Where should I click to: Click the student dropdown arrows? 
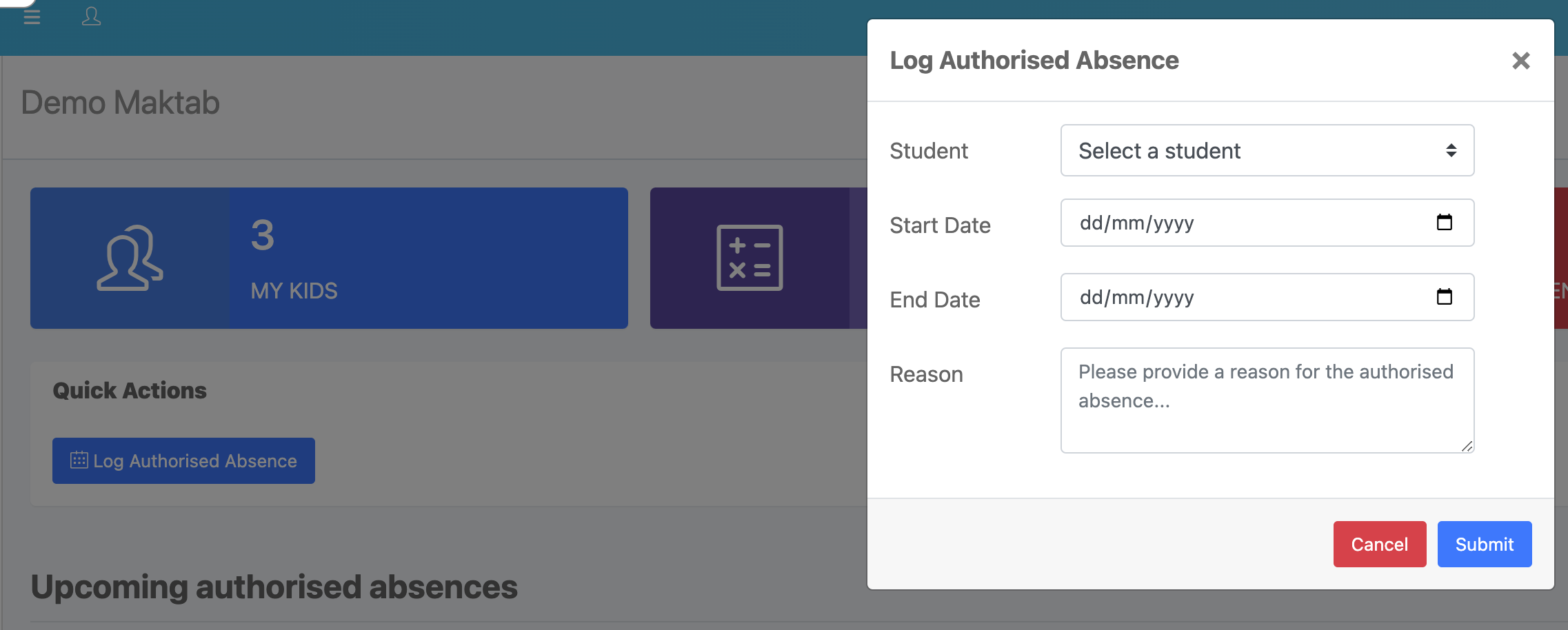[1451, 150]
